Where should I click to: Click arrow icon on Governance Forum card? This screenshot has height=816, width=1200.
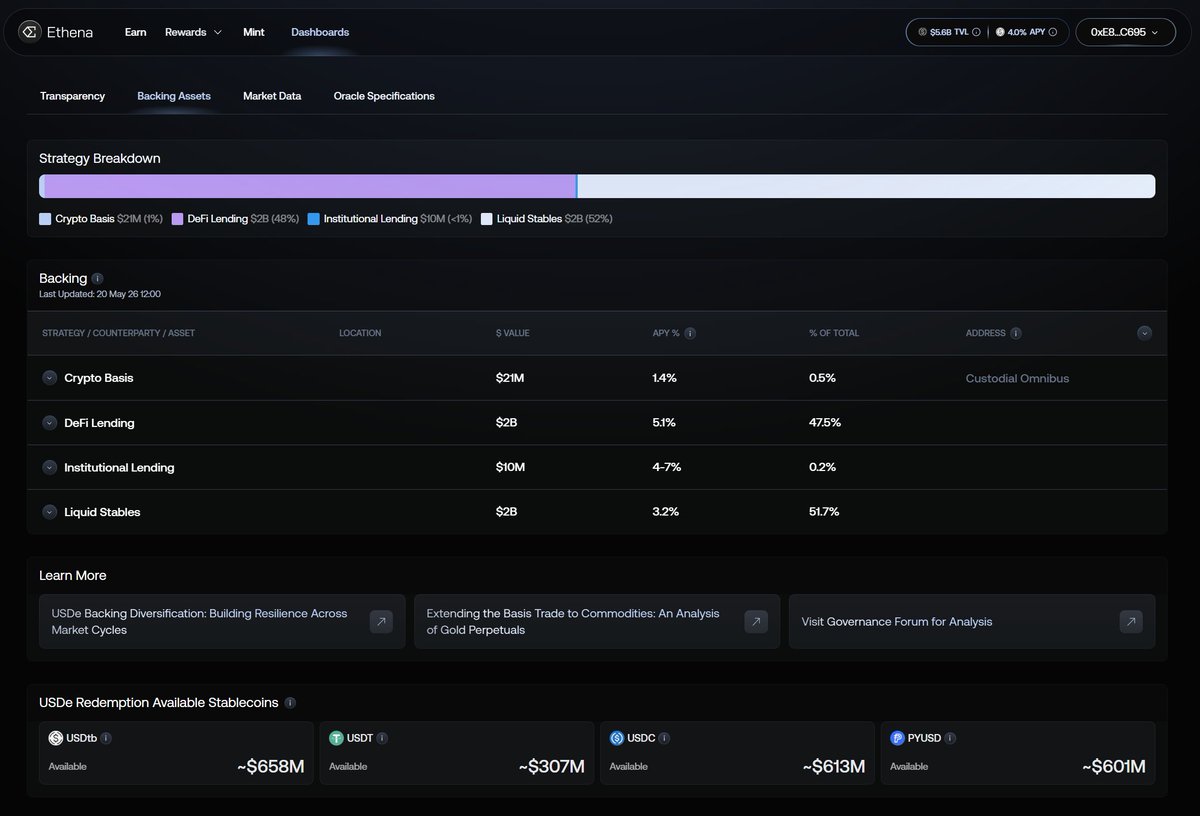[x=1131, y=622]
